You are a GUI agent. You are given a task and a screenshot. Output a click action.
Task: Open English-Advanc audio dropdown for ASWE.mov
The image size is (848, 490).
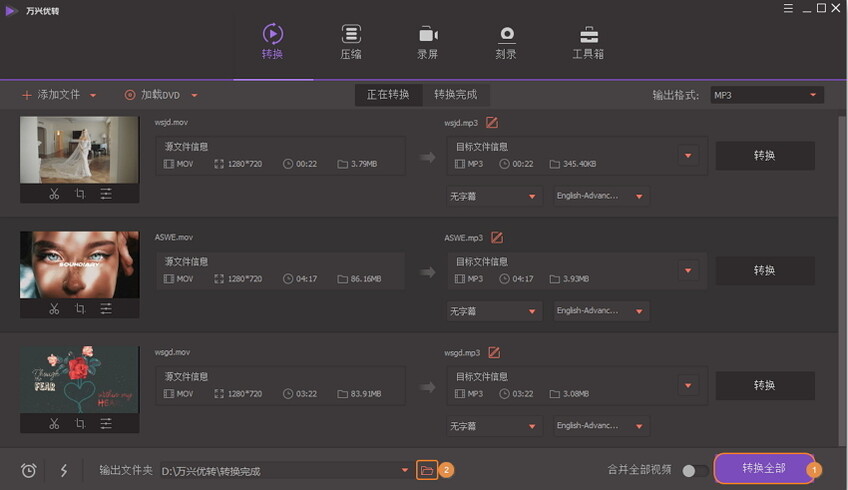point(601,311)
